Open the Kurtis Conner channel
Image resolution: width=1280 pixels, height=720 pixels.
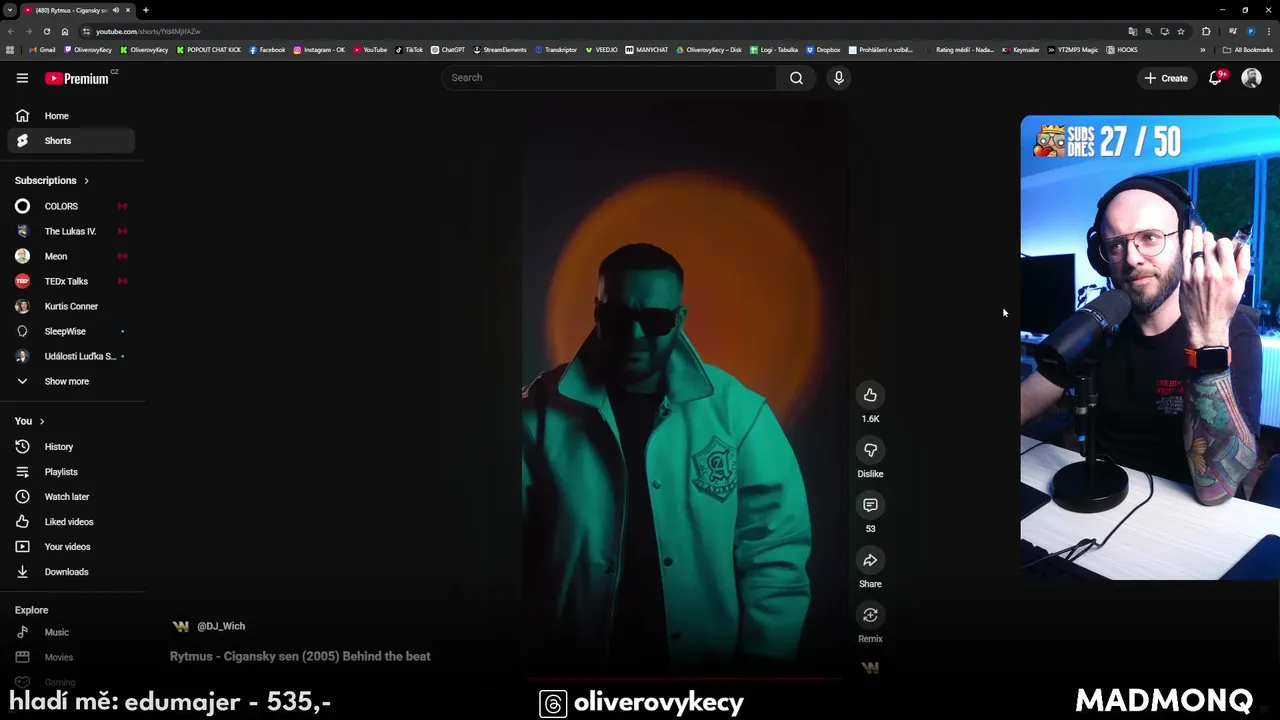71,306
